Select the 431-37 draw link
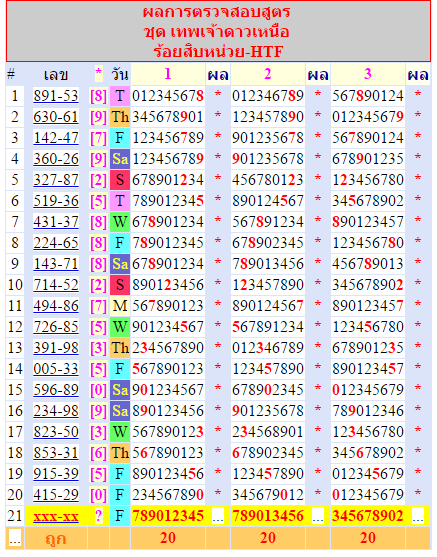Screen dimensions: 437x557 [56, 222]
